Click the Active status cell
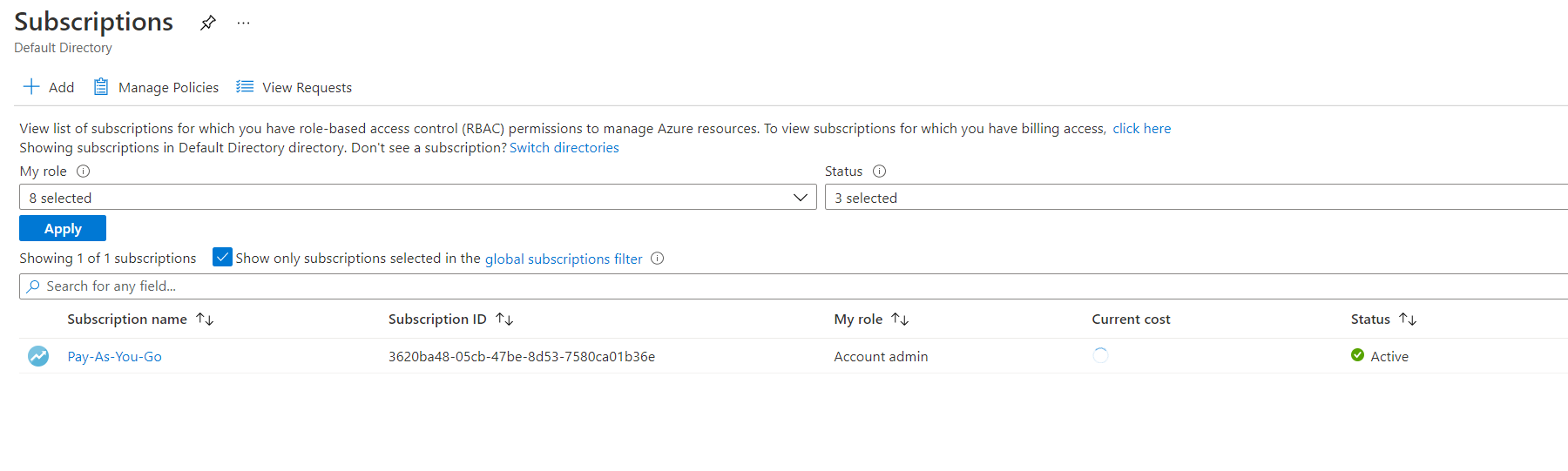Screen dimensions: 1568x471 (1379, 356)
